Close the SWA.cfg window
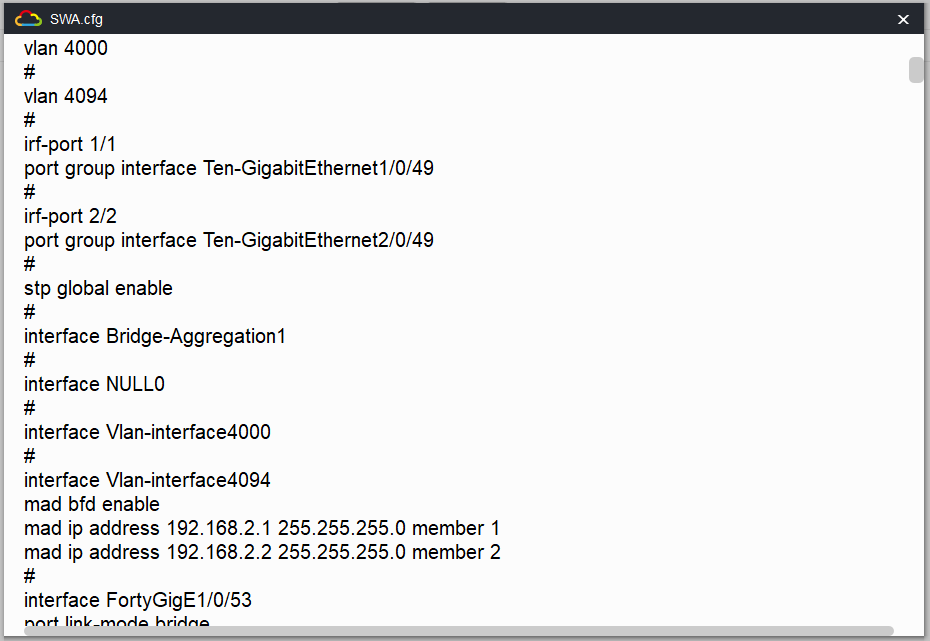Screen dimensions: 930x641 (903, 19)
